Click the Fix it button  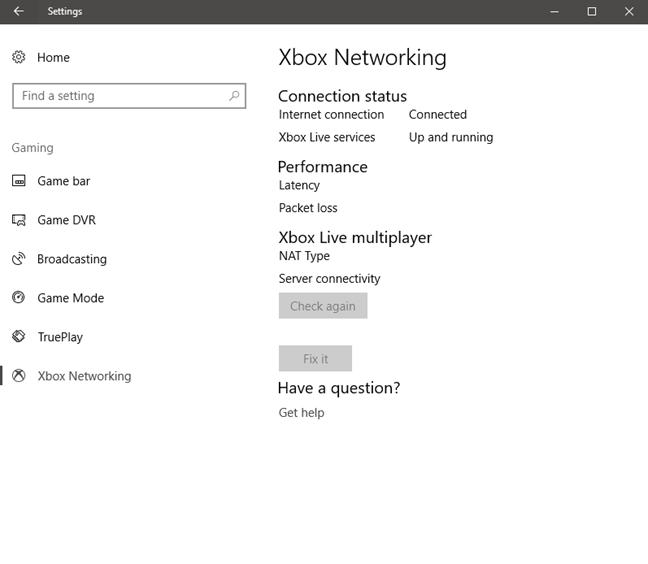coord(315,358)
